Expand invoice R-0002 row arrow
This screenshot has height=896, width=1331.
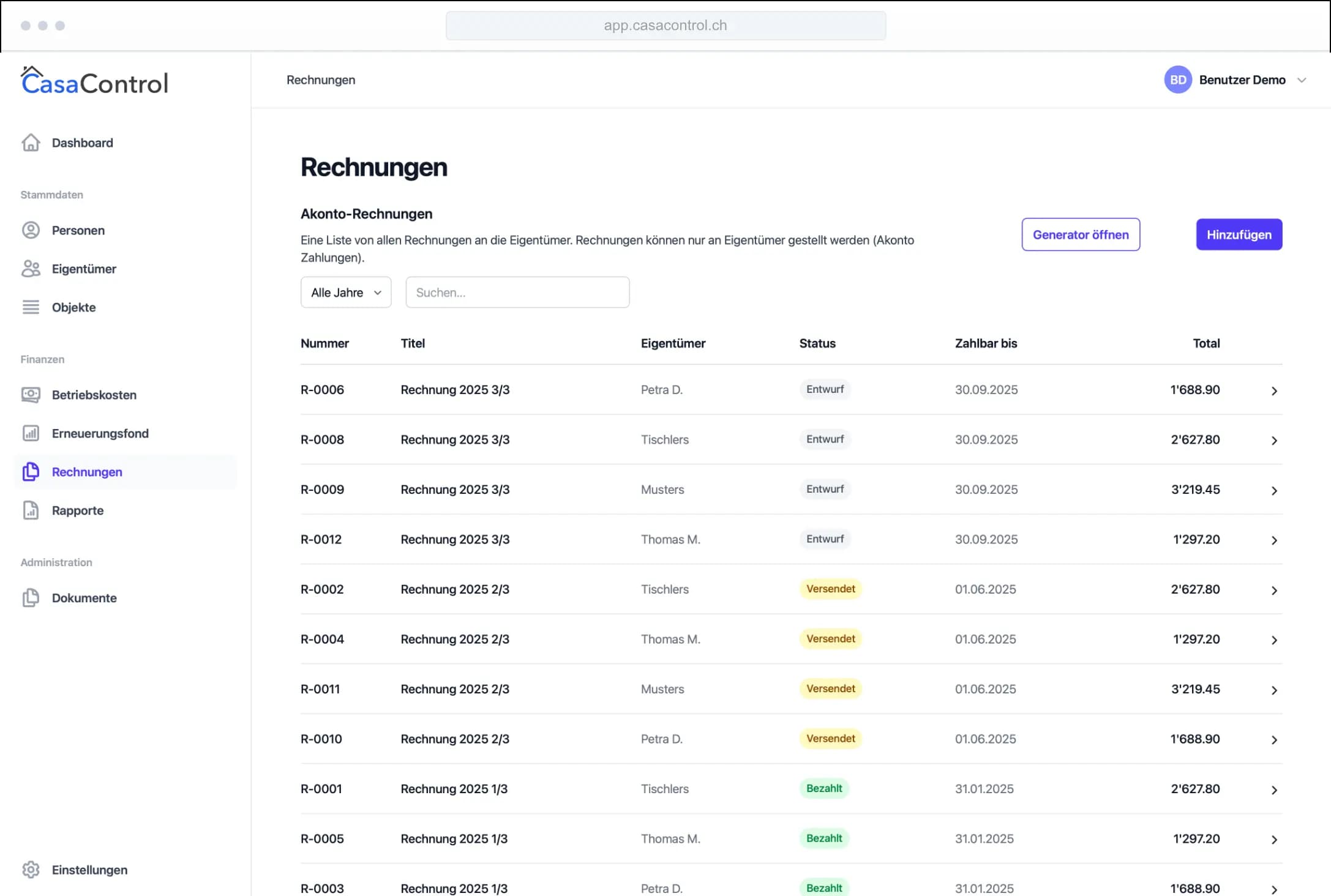[1274, 590]
